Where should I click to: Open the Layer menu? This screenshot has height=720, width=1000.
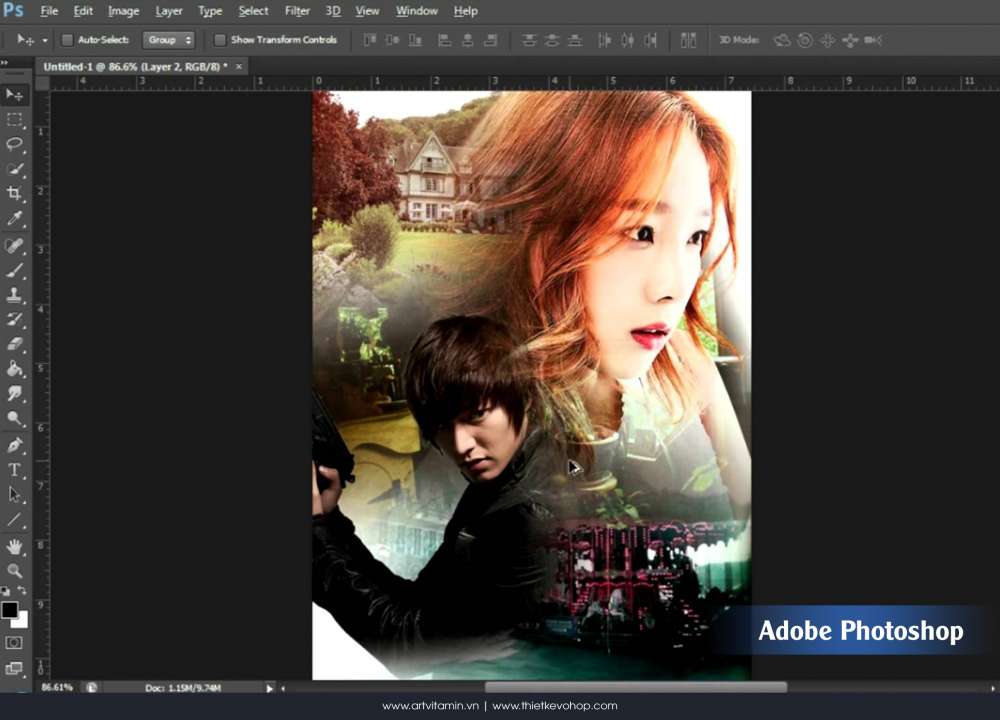click(x=169, y=11)
